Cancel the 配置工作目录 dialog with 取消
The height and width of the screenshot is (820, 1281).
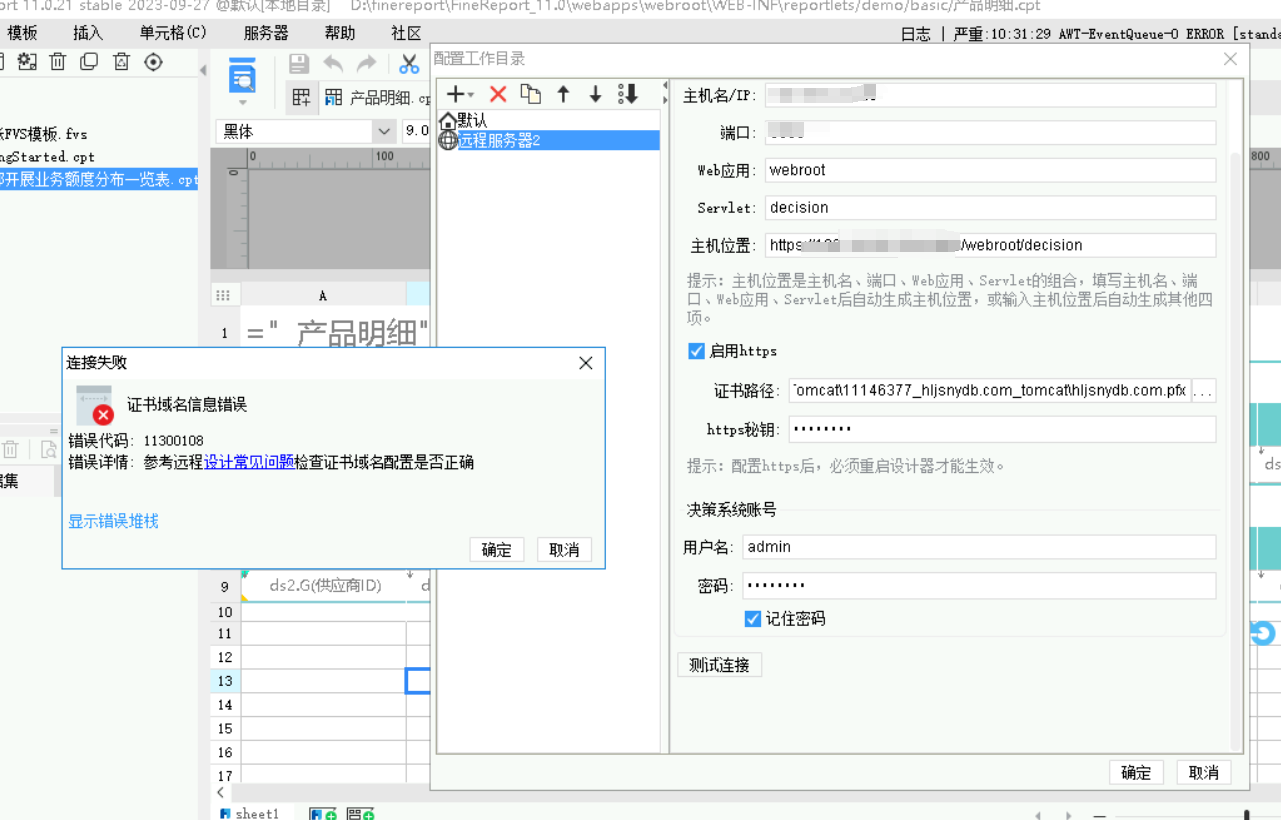1204,772
